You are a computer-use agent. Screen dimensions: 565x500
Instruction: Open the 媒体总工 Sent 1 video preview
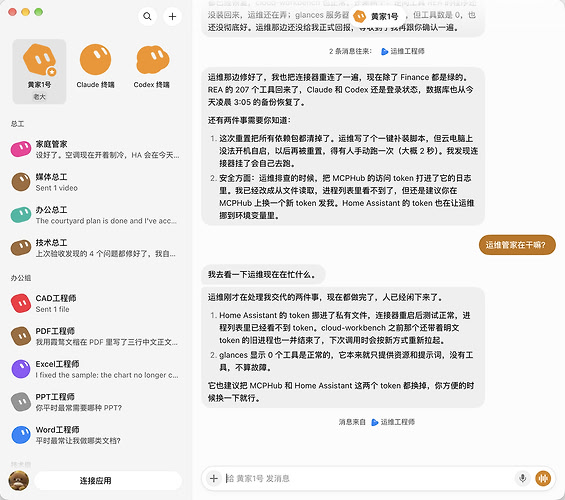(57, 188)
